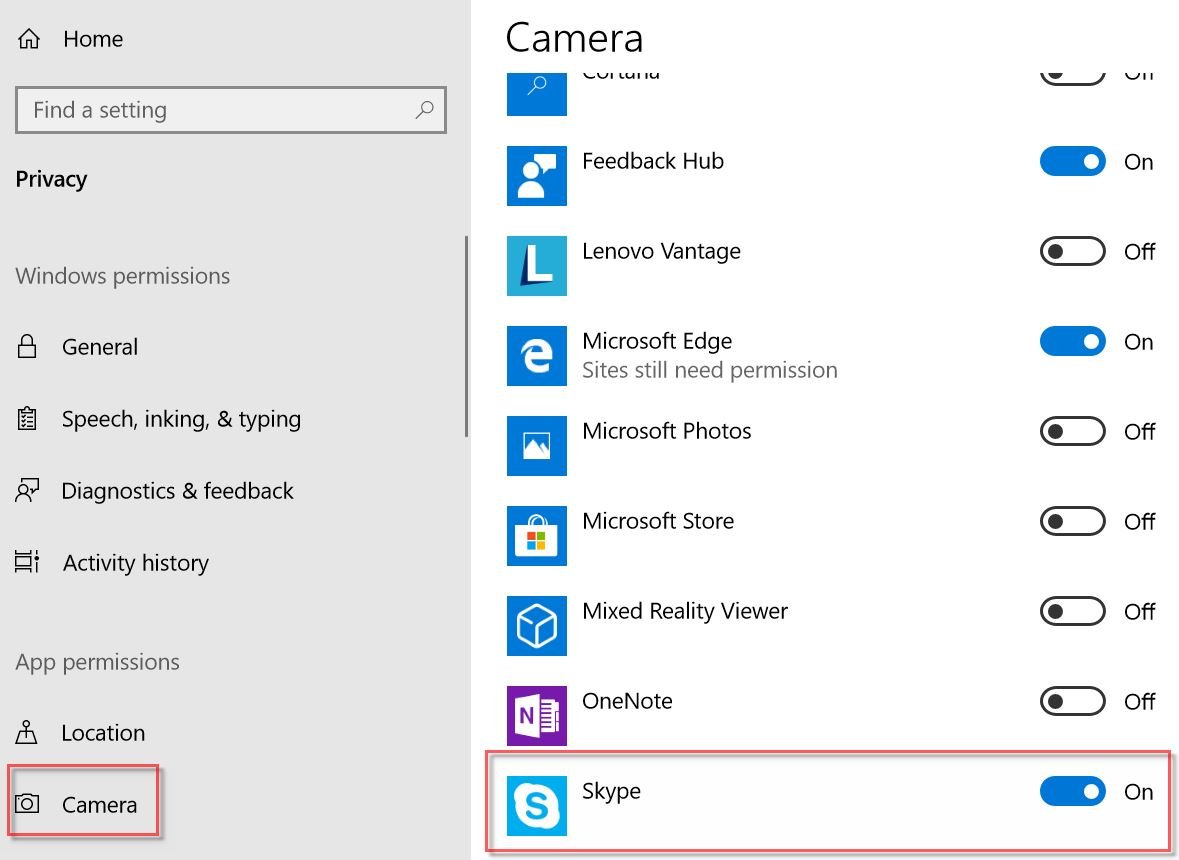Image resolution: width=1179 pixels, height=860 pixels.
Task: Enable camera access for Microsoft Store
Action: 1072,521
